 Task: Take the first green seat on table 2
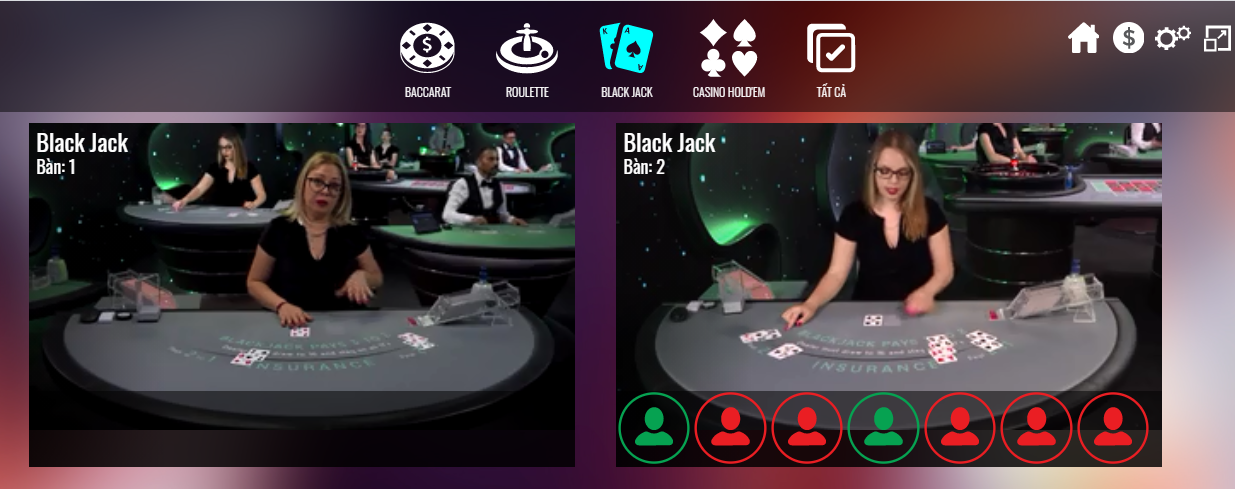click(x=654, y=428)
